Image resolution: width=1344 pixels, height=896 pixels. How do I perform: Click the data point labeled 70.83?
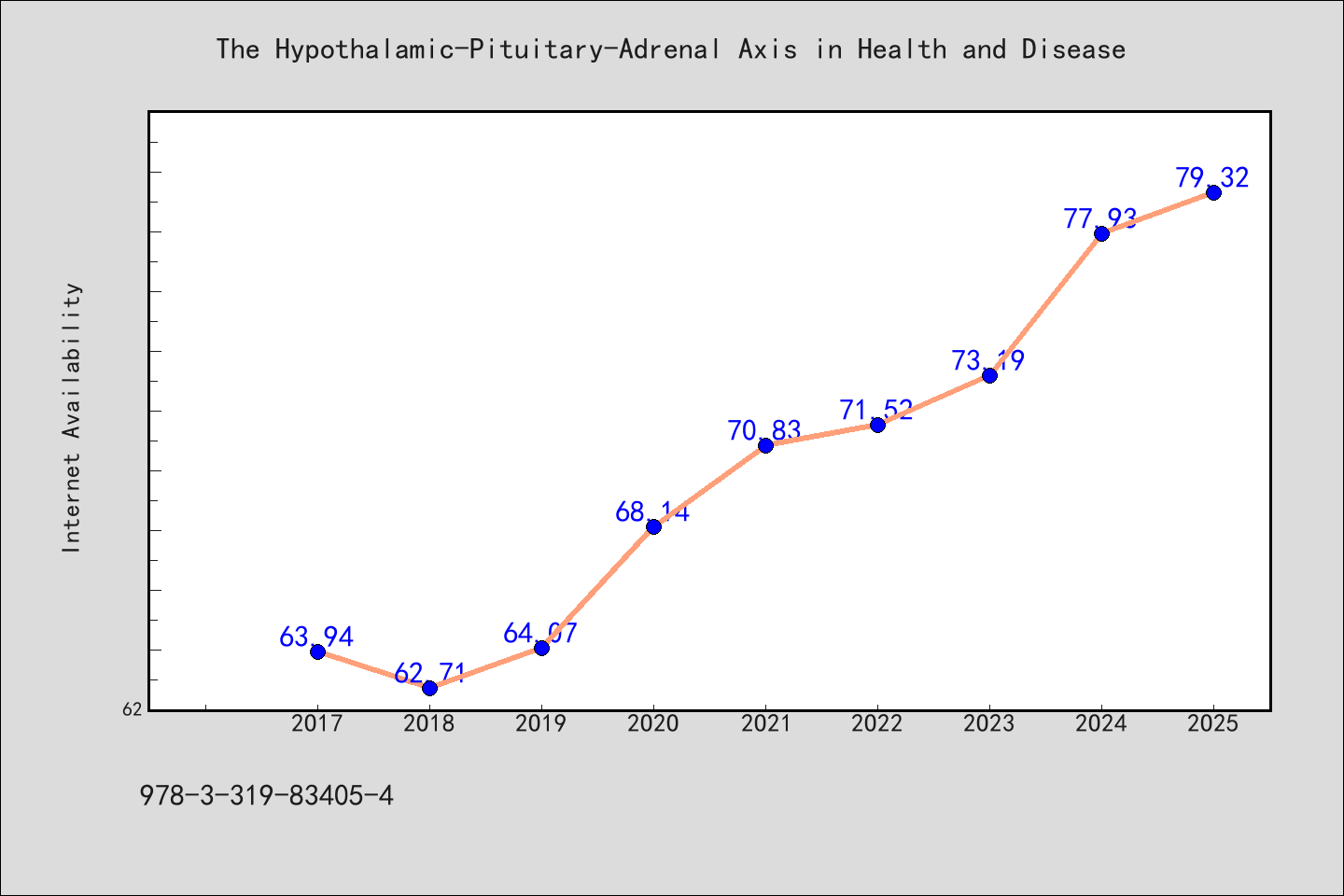click(x=765, y=445)
